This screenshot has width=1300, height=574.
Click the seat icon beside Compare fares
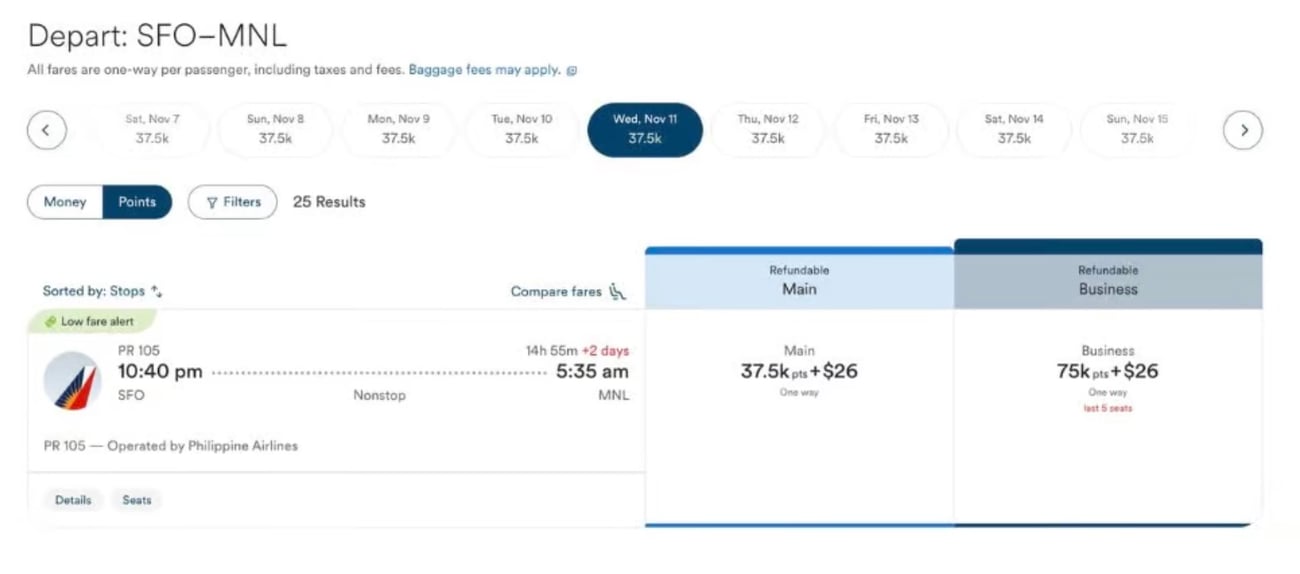click(x=617, y=292)
